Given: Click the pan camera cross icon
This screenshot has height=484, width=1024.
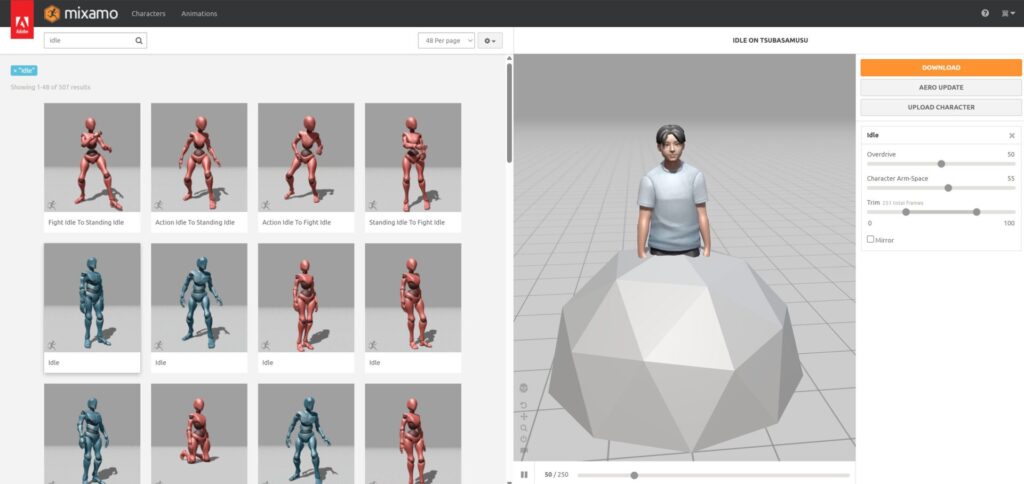Looking at the screenshot, I should 524,416.
